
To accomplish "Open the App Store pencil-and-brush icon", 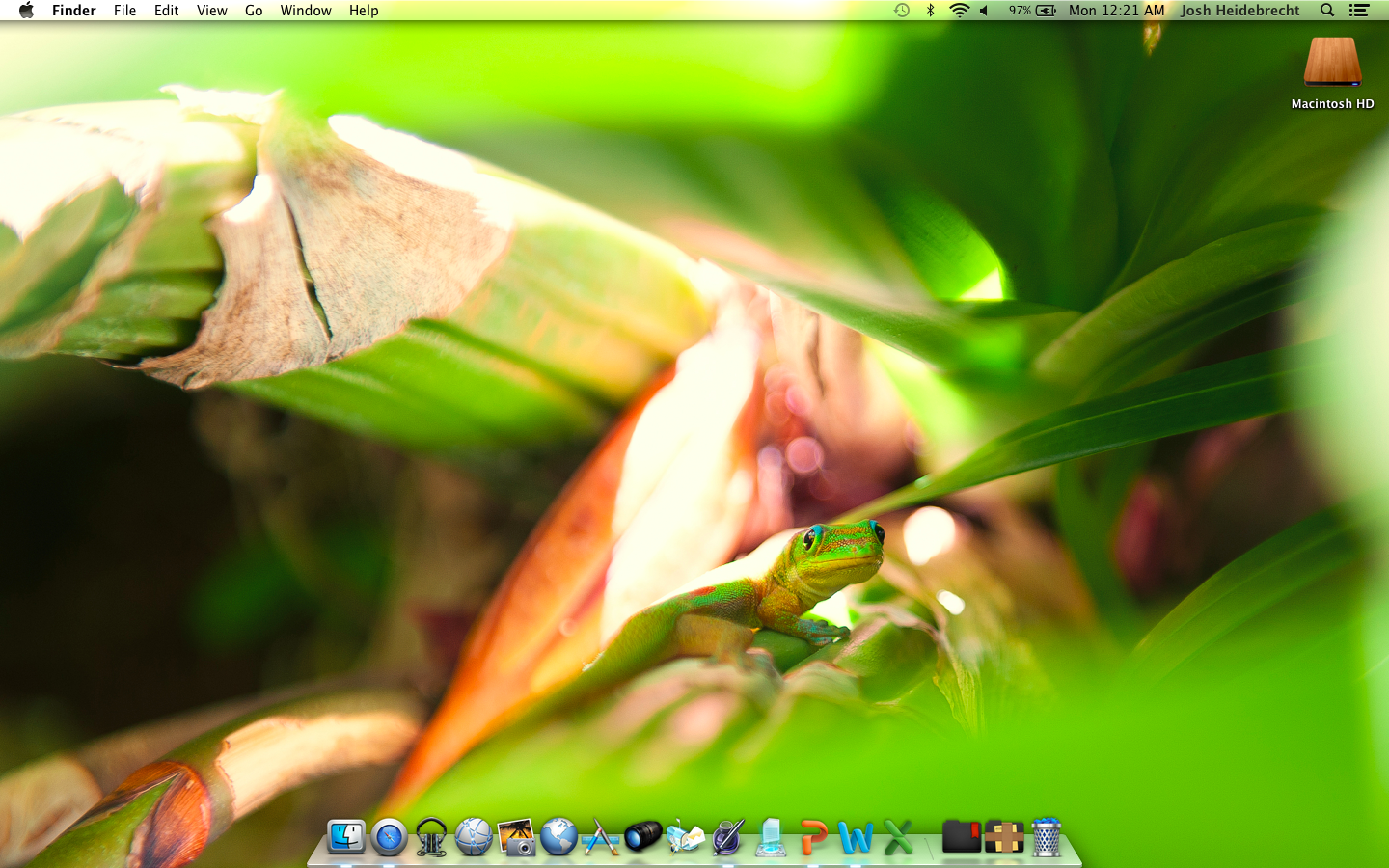I will 600,837.
